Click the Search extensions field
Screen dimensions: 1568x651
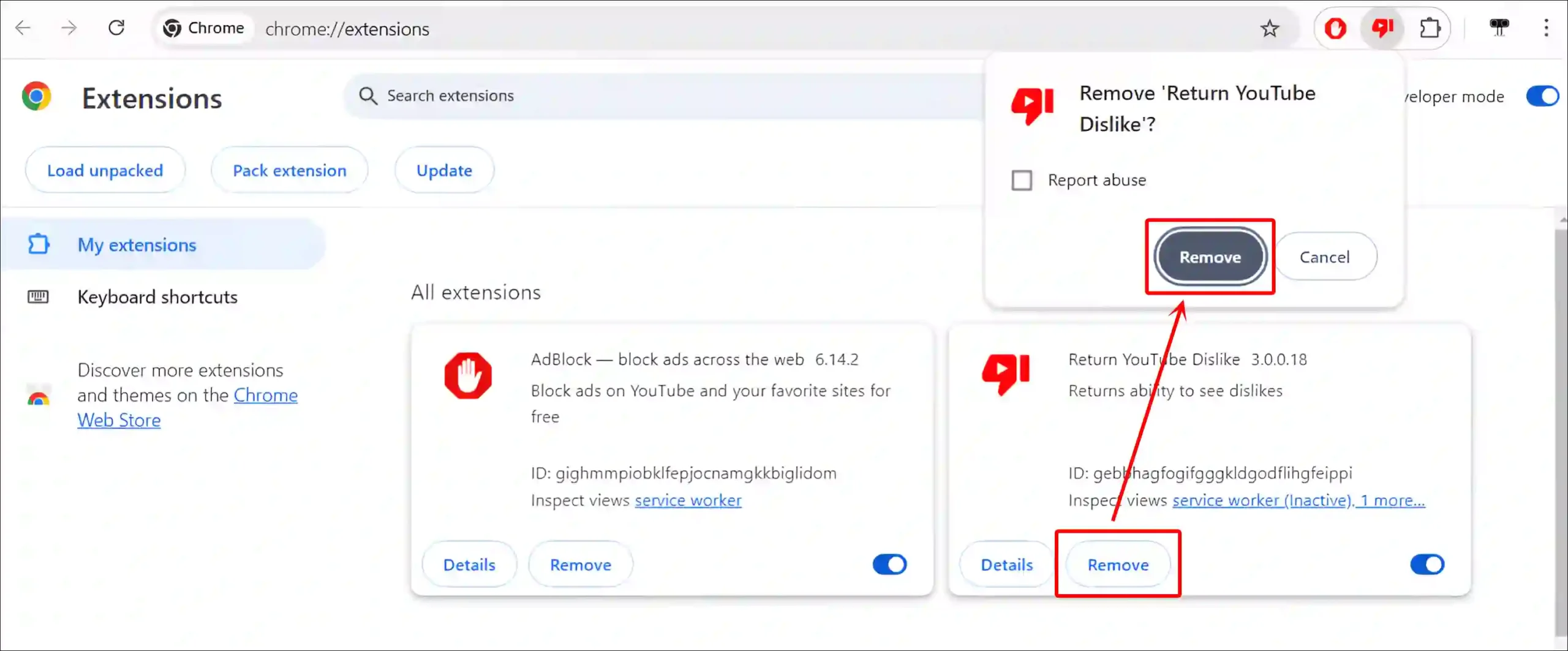pos(665,96)
